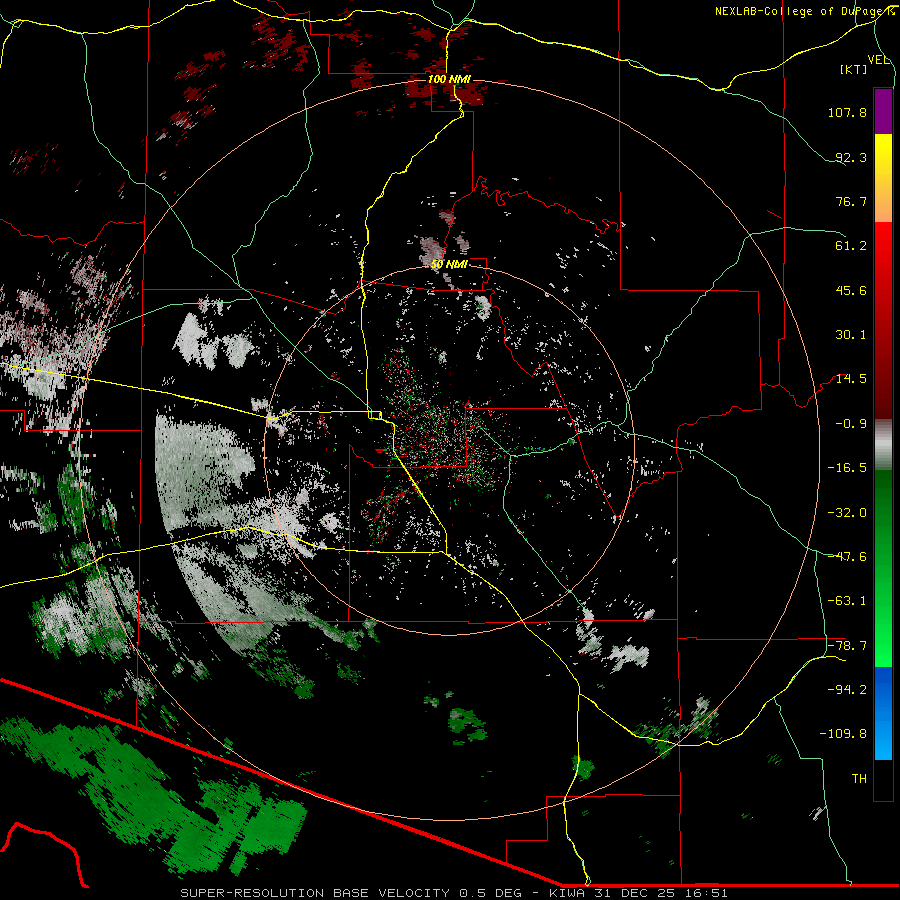Click the [KT] units label
This screenshot has height=900, width=900.
(854, 69)
